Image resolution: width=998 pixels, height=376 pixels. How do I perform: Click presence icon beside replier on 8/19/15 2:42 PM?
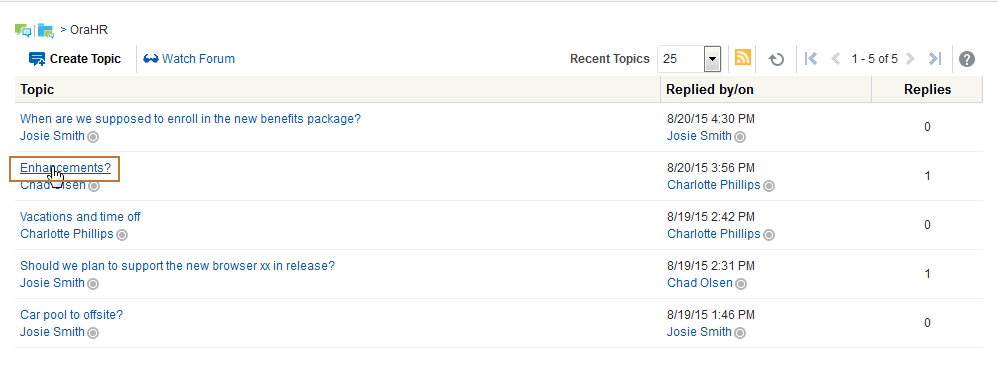769,235
